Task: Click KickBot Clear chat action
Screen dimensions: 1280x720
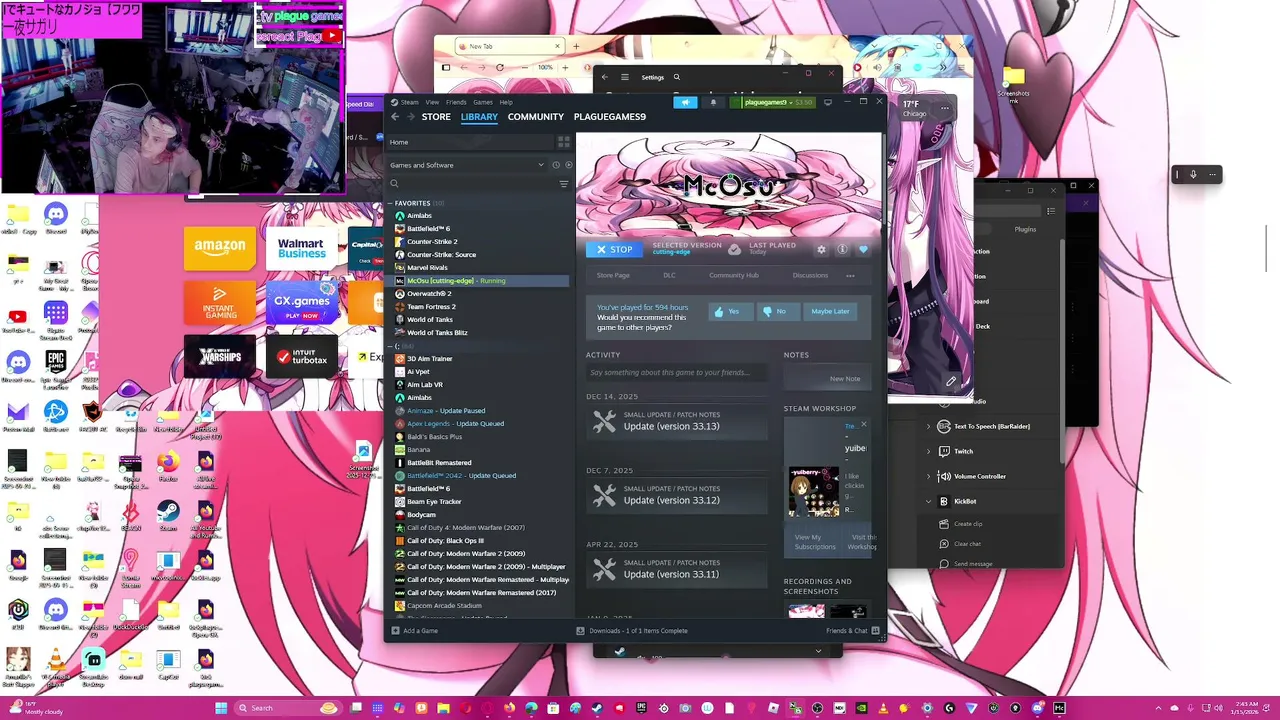Action: coord(967,544)
